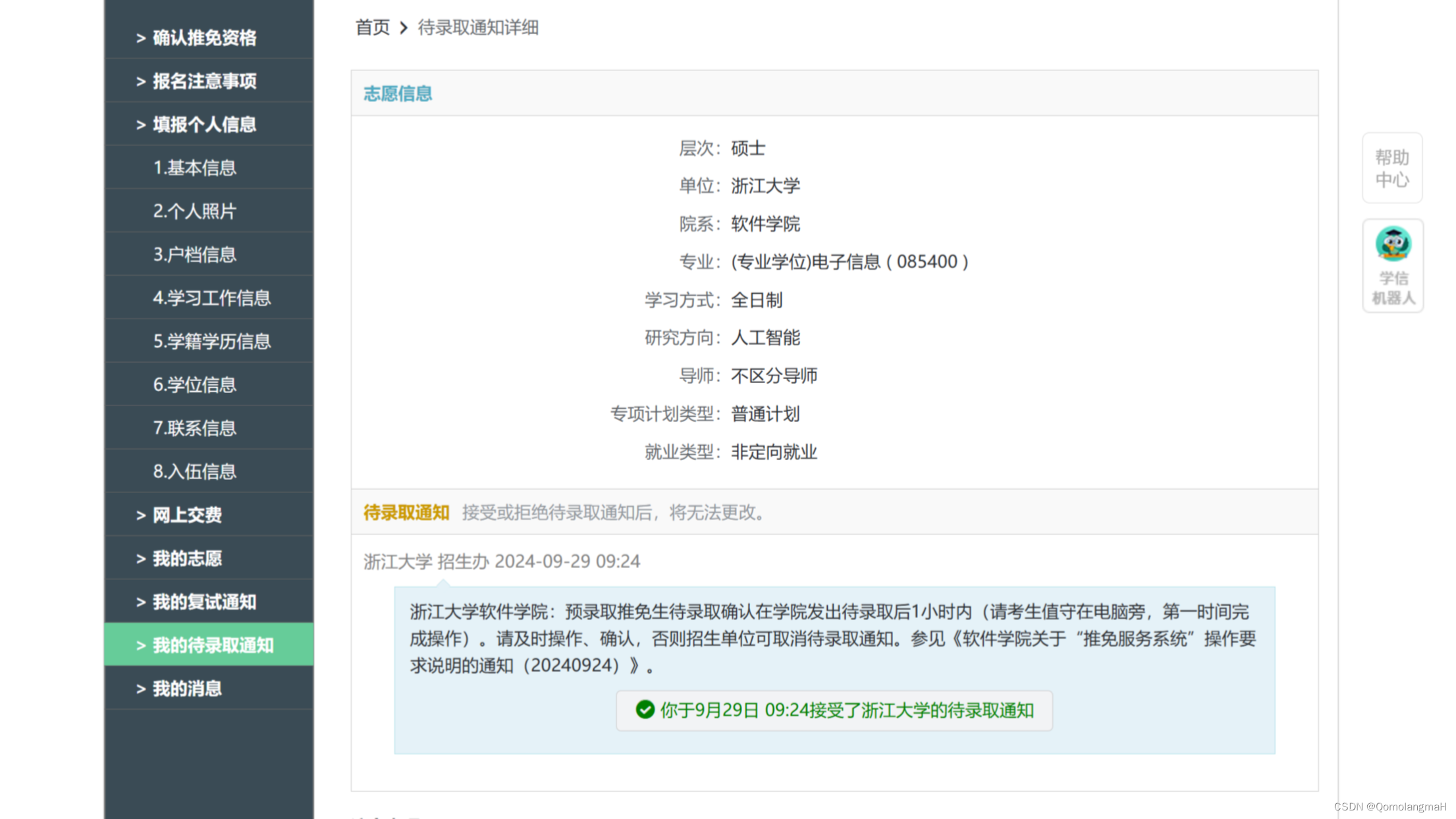Click the 浙江大学 unit value
The height and width of the screenshot is (819, 1456).
point(765,186)
